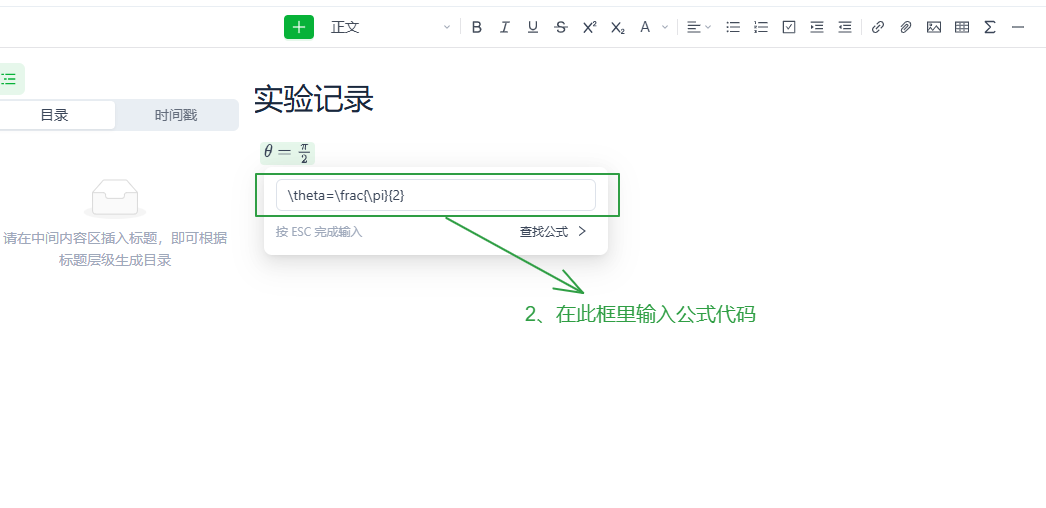Viewport: 1046px width, 508px height.
Task: Switch to the 时间戳 tab
Action: (176, 115)
